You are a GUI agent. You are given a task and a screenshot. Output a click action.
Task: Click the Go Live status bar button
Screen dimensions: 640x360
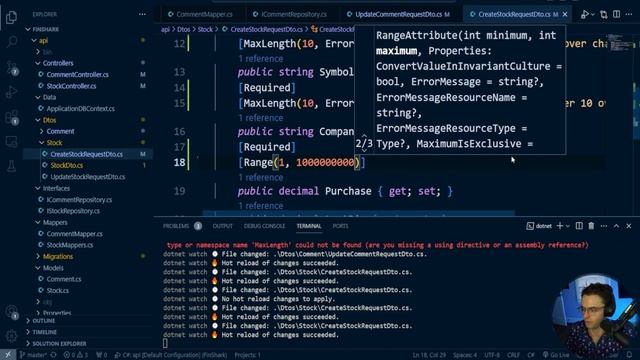pyautogui.click(x=556, y=355)
